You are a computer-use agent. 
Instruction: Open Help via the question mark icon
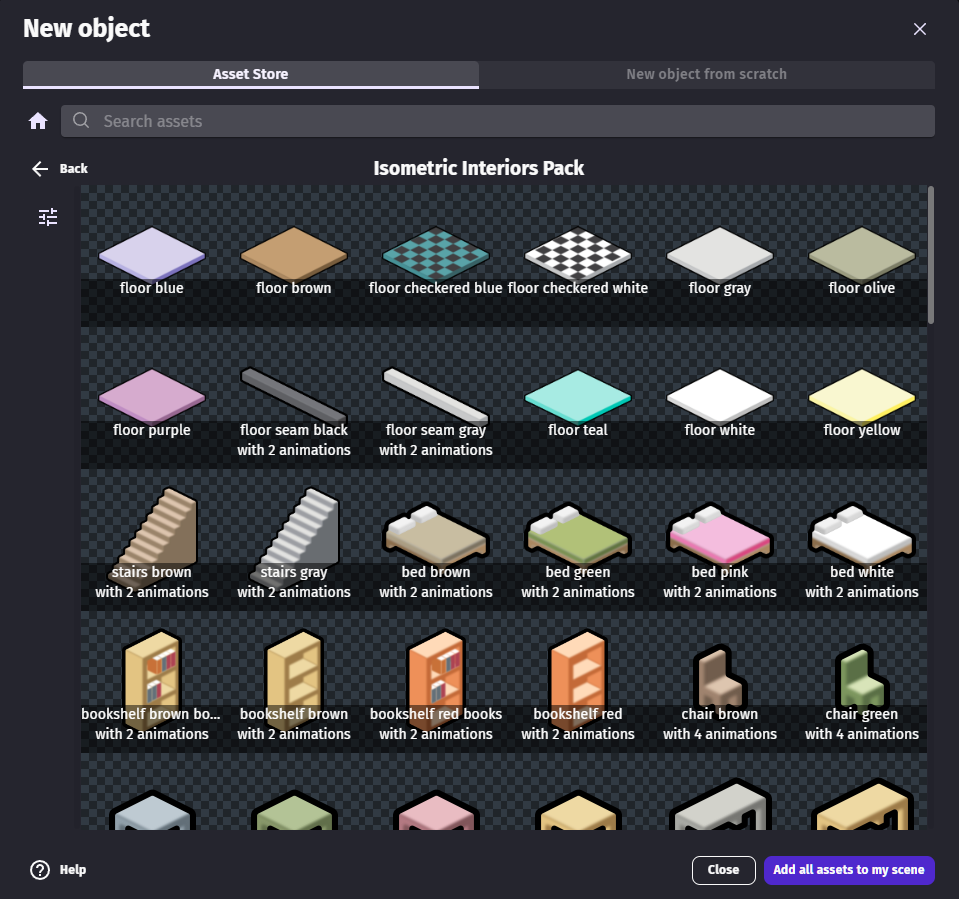39,869
